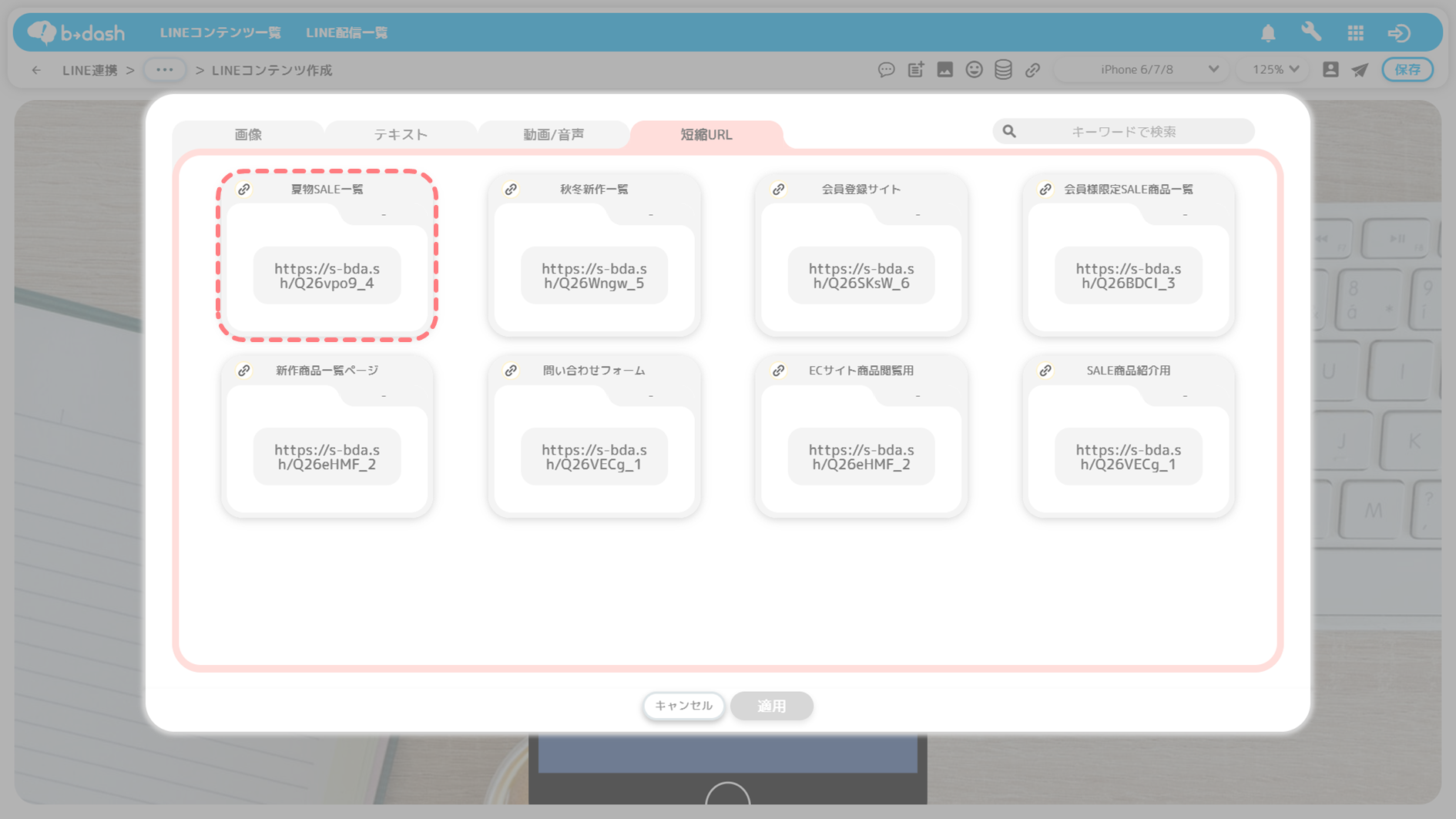1456x819 pixels.
Task: Click link icon on ECサイト商品閲覧用 card
Action: (x=778, y=371)
